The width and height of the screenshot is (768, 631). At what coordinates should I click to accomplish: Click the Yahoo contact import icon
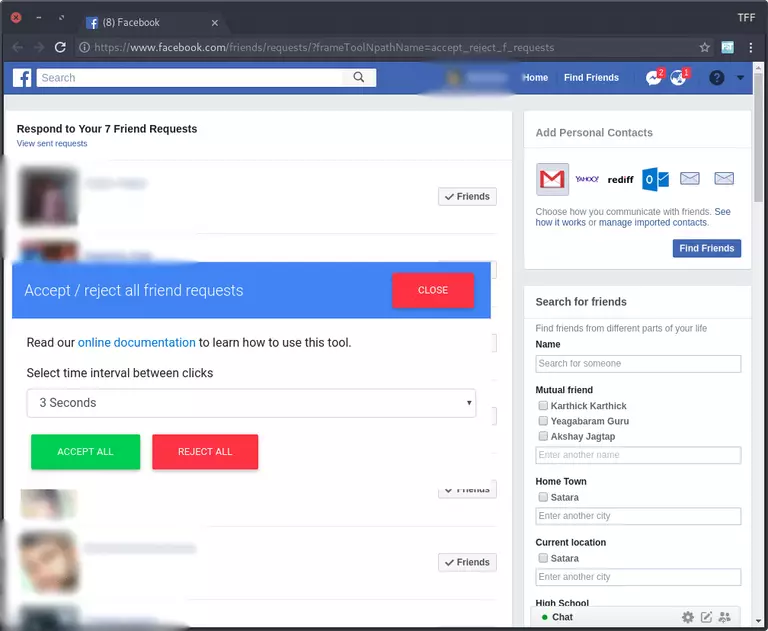click(x=587, y=179)
